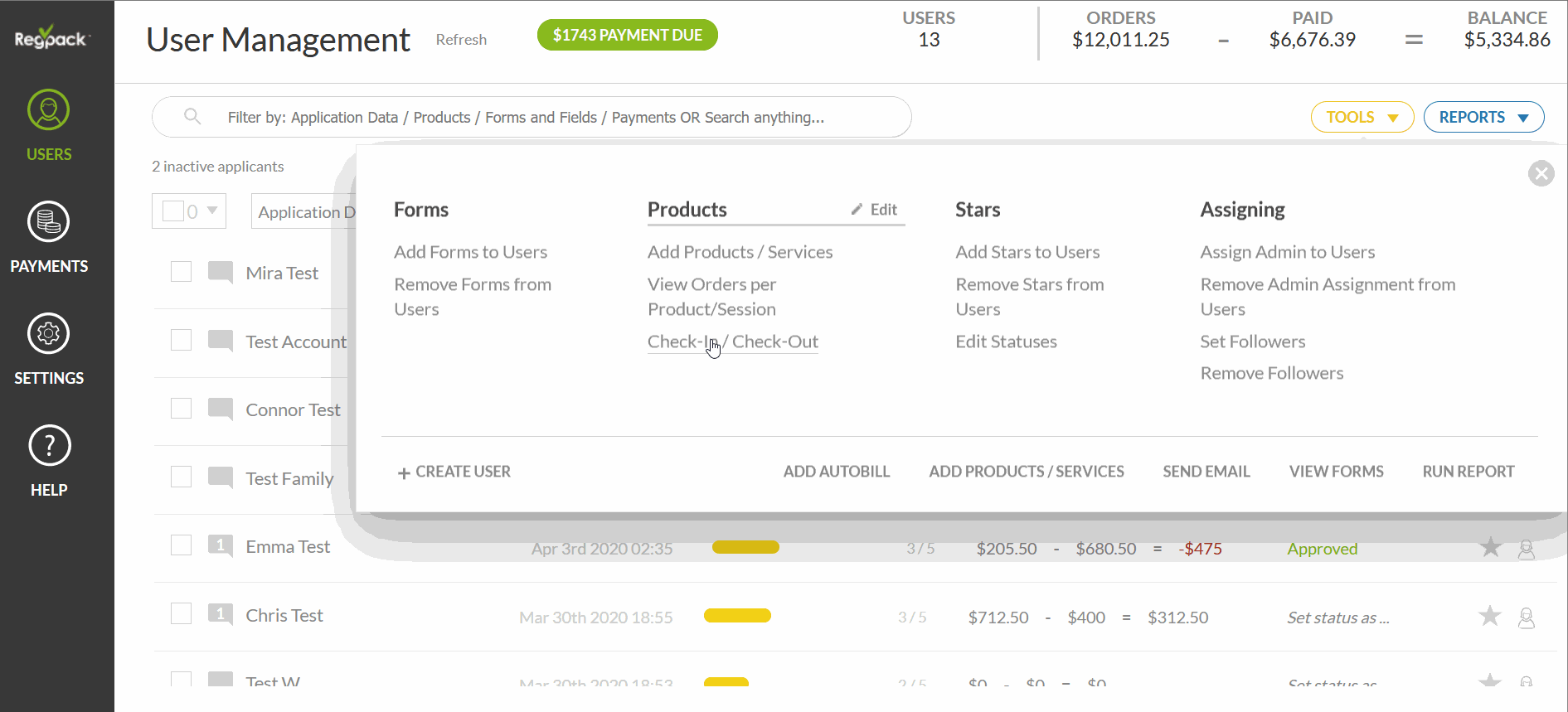Tick the checkbox for Mira Test

tap(181, 272)
